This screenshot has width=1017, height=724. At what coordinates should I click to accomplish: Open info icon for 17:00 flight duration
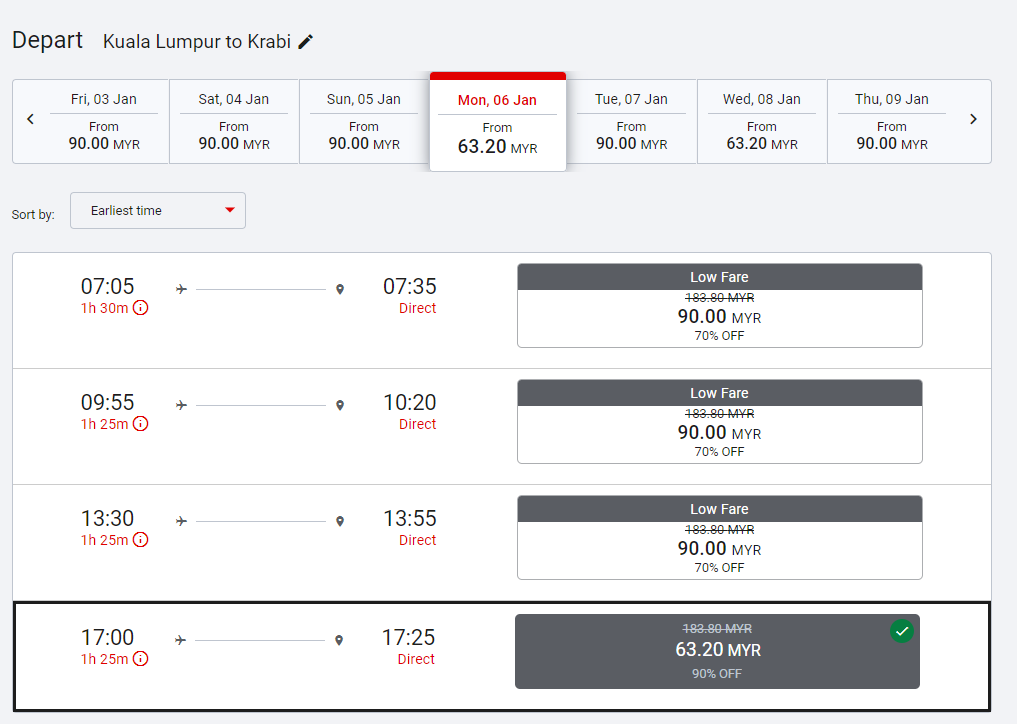click(141, 659)
